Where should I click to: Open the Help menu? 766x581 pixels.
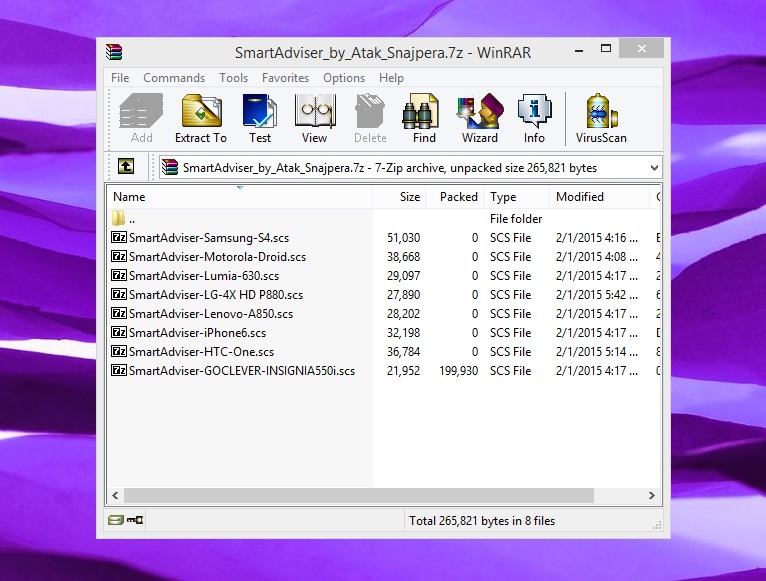click(x=391, y=78)
